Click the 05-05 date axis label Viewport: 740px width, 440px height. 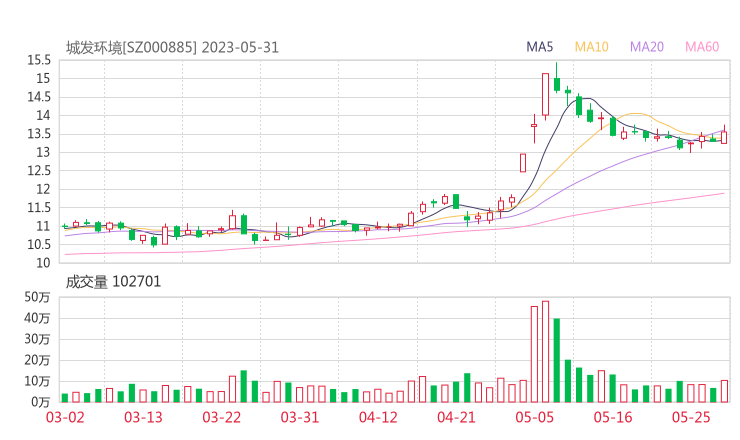point(534,417)
